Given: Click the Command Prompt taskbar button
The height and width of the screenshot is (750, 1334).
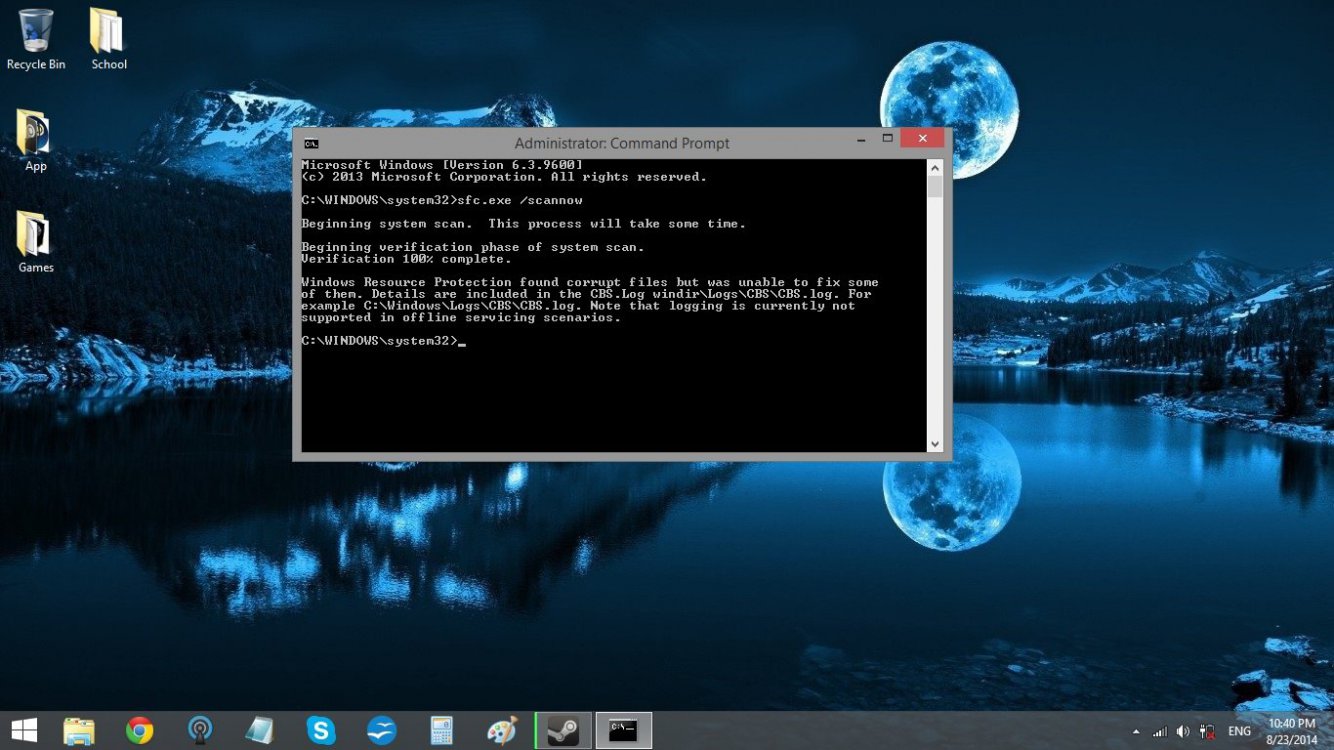Looking at the screenshot, I should (x=624, y=731).
